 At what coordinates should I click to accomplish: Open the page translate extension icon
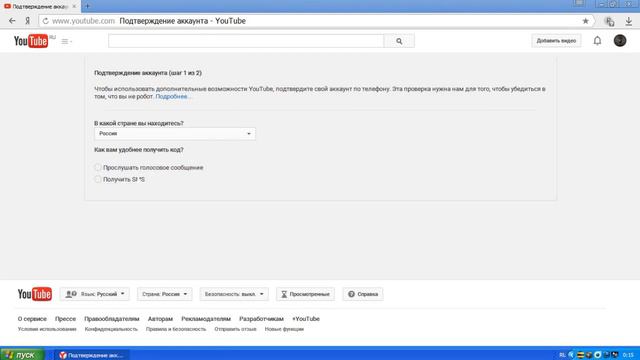610,21
